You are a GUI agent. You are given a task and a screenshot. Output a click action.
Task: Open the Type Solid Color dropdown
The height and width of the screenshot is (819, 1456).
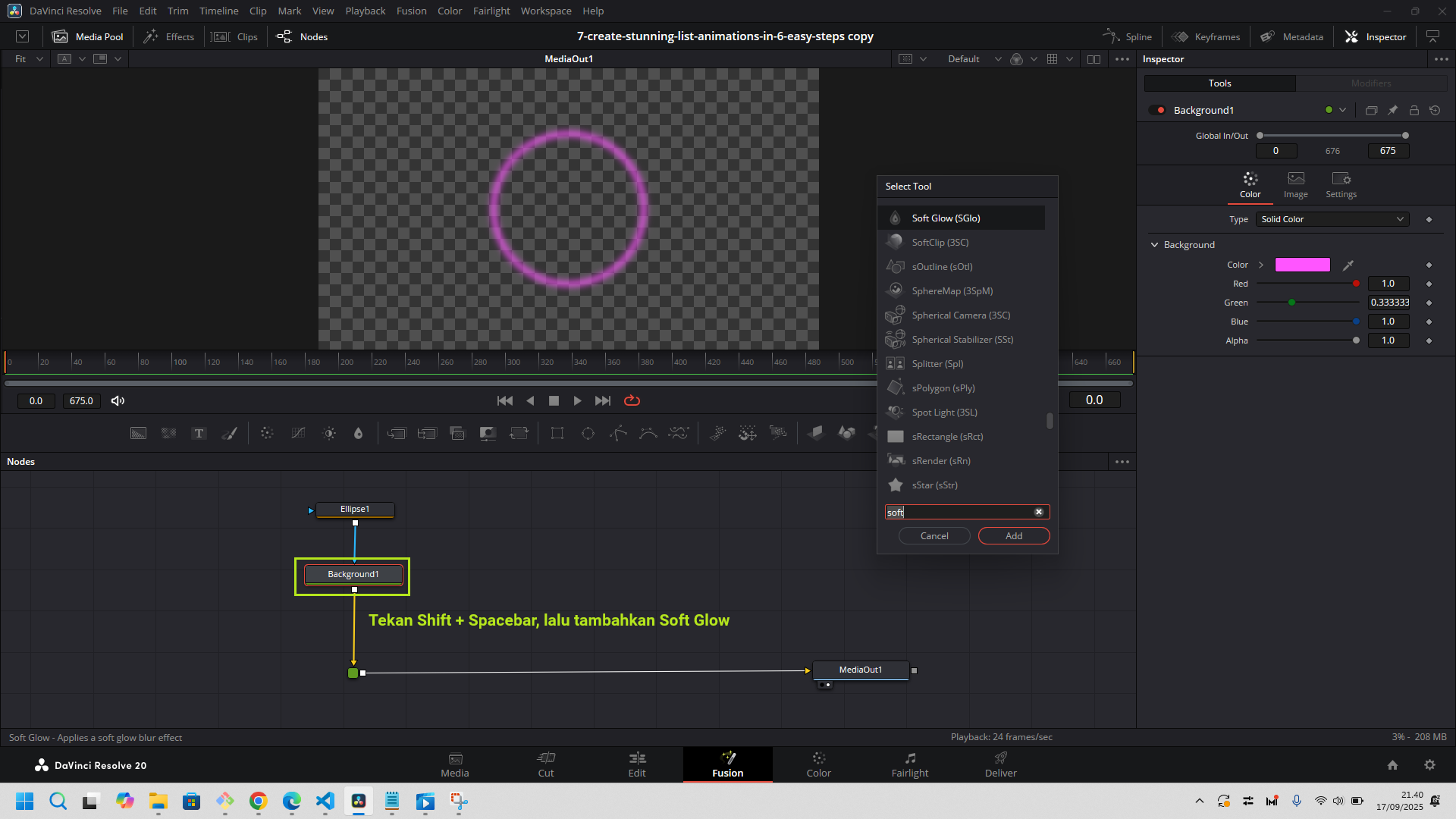(1332, 219)
